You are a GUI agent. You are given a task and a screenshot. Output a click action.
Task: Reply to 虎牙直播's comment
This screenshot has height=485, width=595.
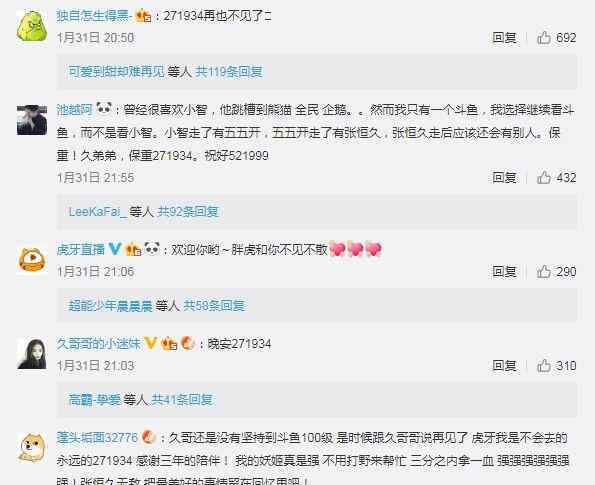pos(504,271)
